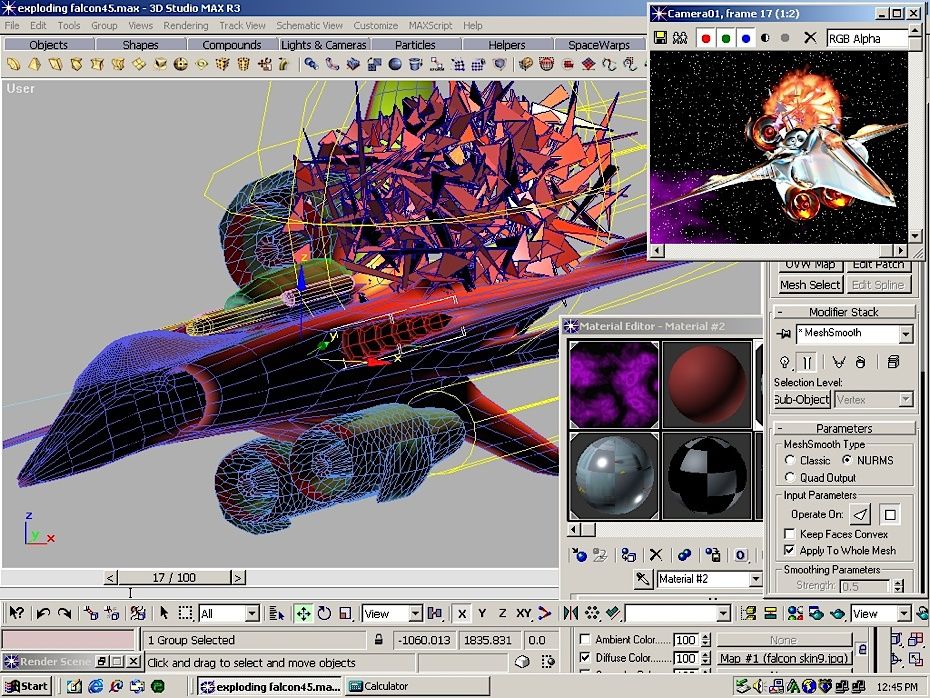Enable the red channel in render window
Screen dimensions: 930x698
tap(706, 38)
